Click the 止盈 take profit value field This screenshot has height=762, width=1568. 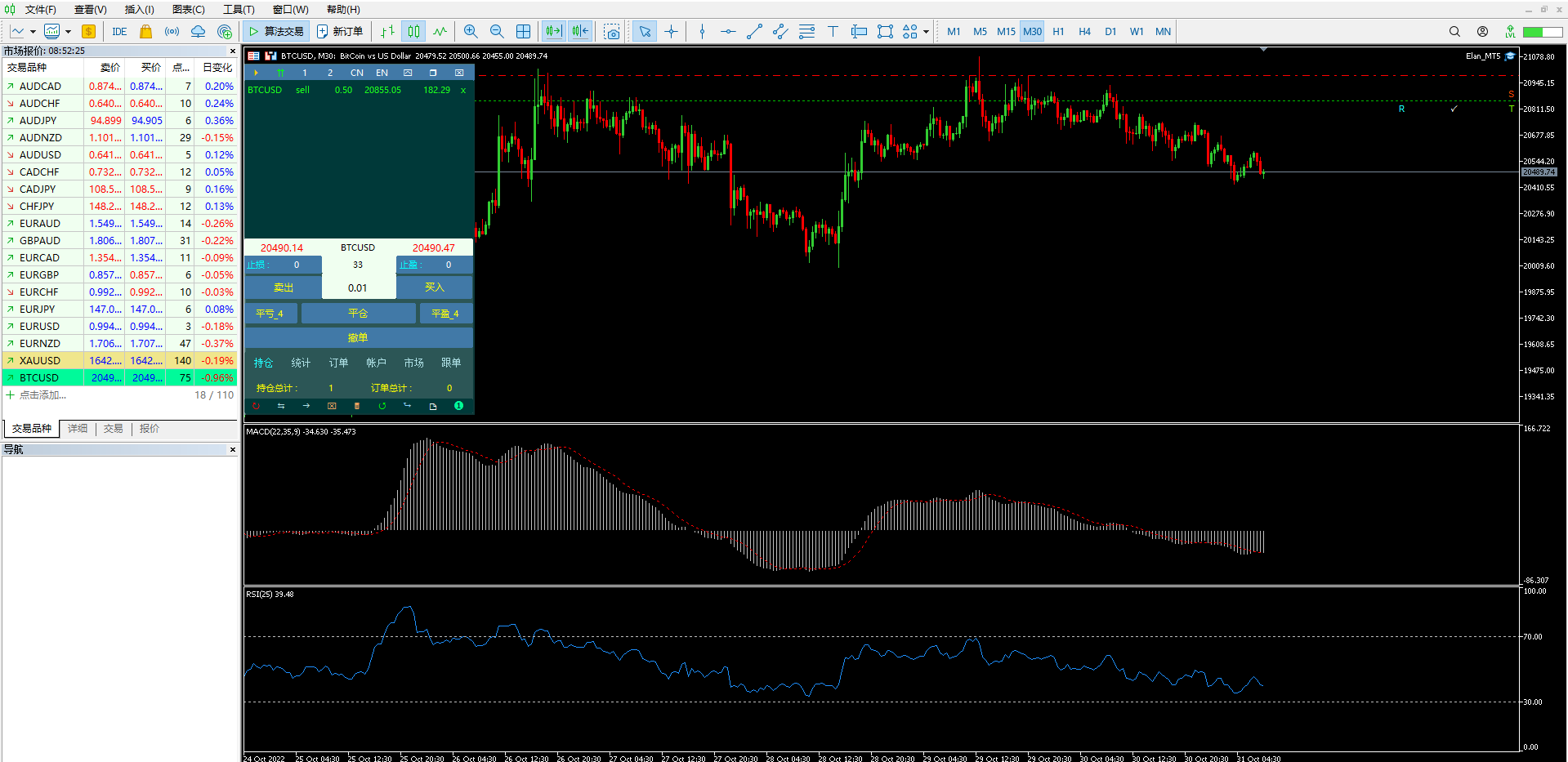pyautogui.click(x=449, y=265)
